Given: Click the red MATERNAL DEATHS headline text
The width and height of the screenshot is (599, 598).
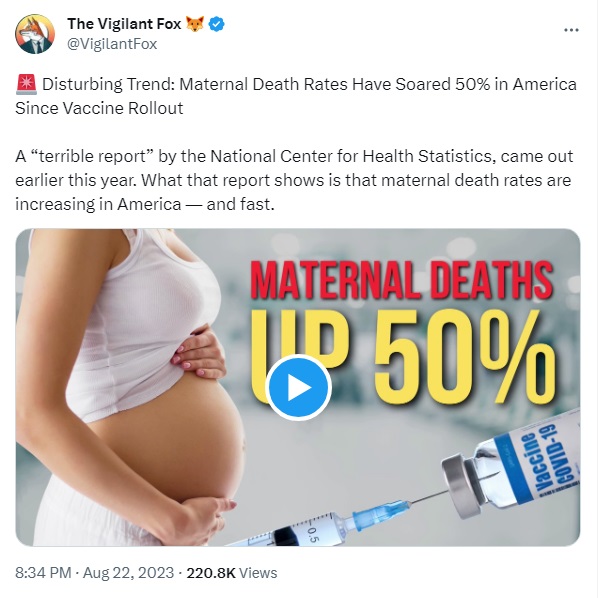Looking at the screenshot, I should [x=401, y=280].
